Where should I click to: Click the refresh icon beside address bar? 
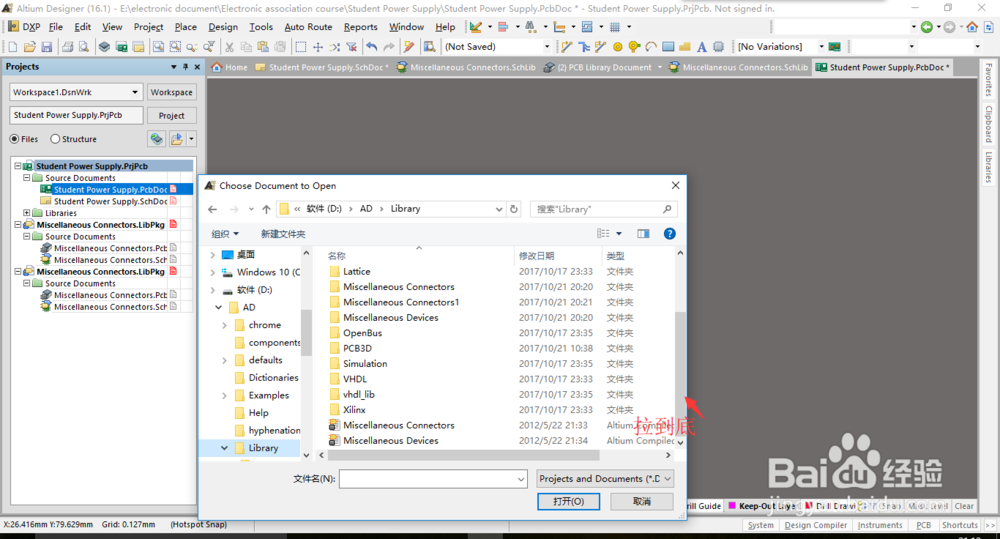pyautogui.click(x=514, y=209)
